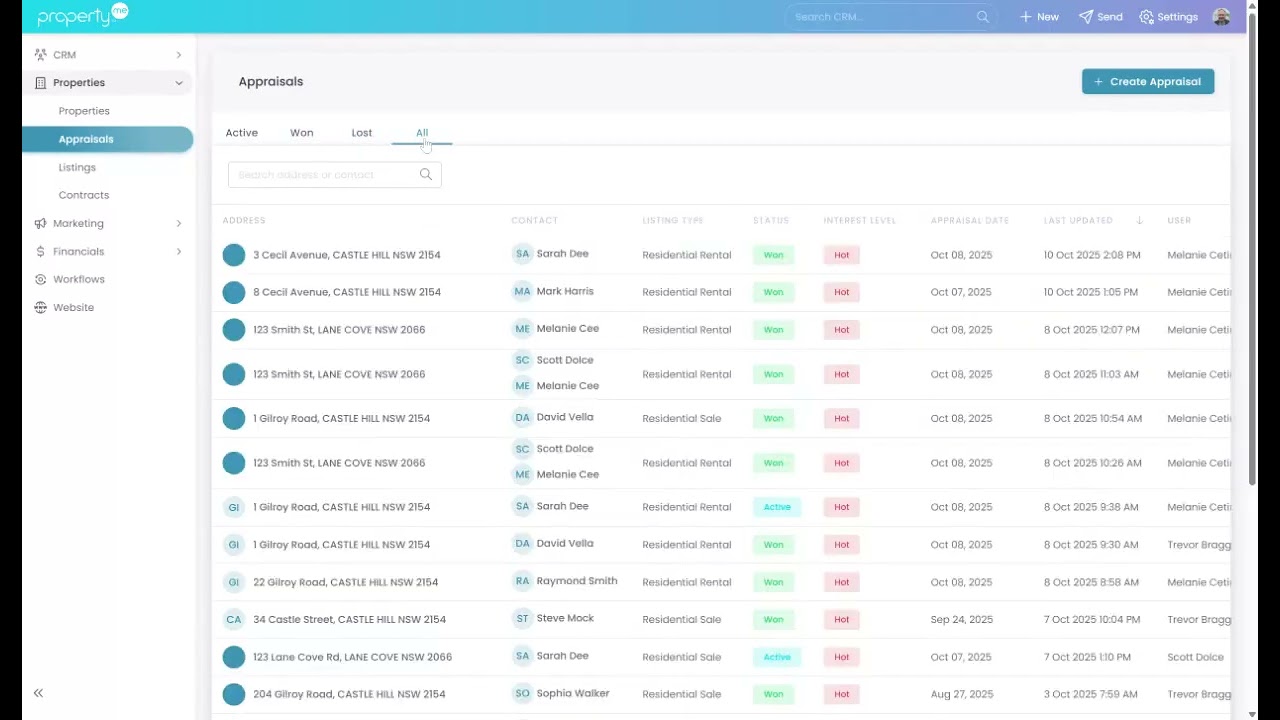Click Hot badge for 204 Gilroy Road

pyautogui.click(x=841, y=694)
